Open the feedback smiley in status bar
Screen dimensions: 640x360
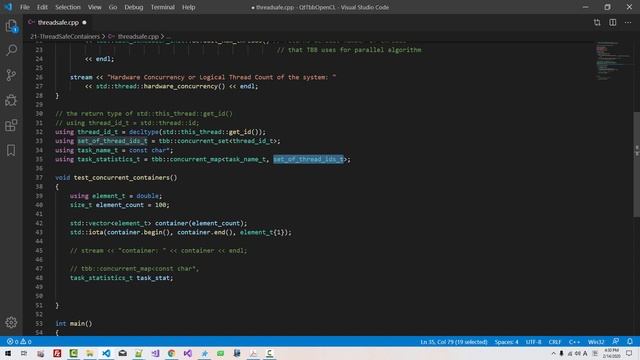[616, 342]
